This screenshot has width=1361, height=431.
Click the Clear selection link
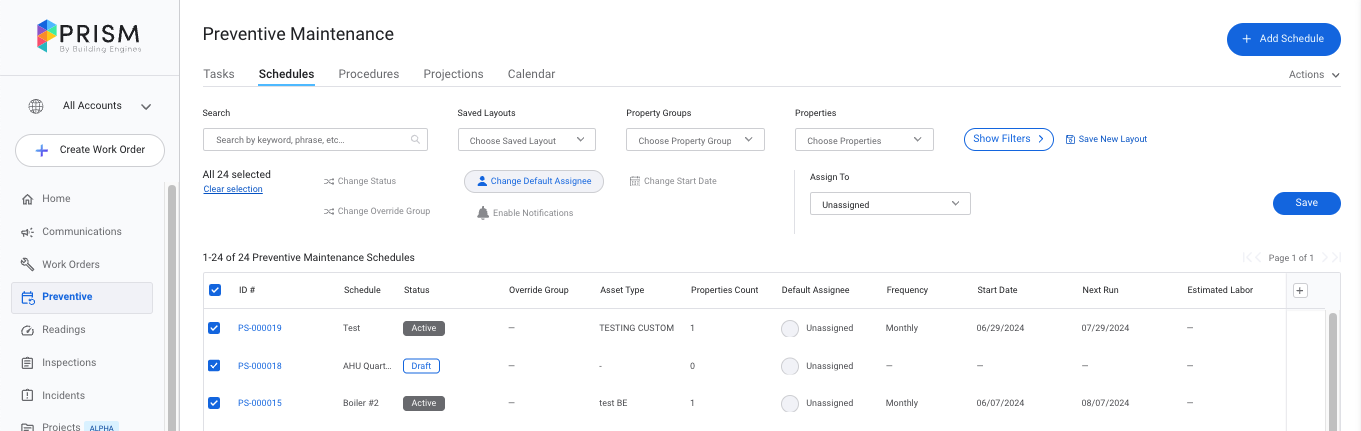pyautogui.click(x=232, y=189)
